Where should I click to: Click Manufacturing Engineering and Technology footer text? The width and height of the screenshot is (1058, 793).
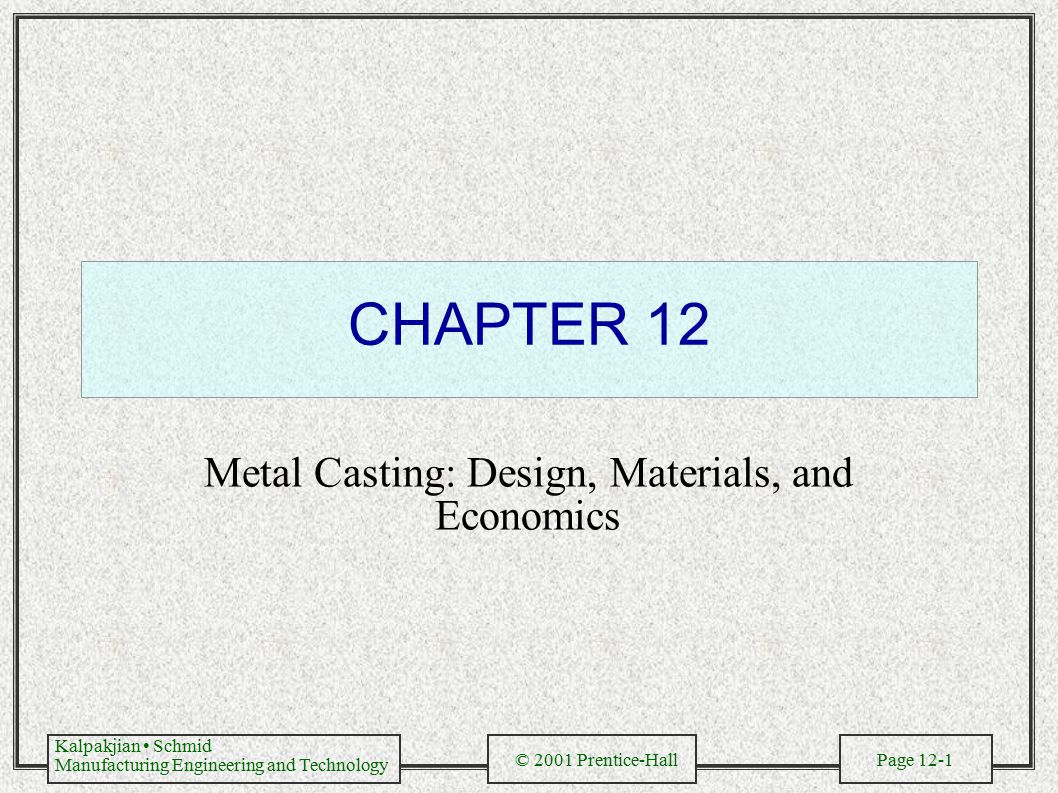click(221, 765)
